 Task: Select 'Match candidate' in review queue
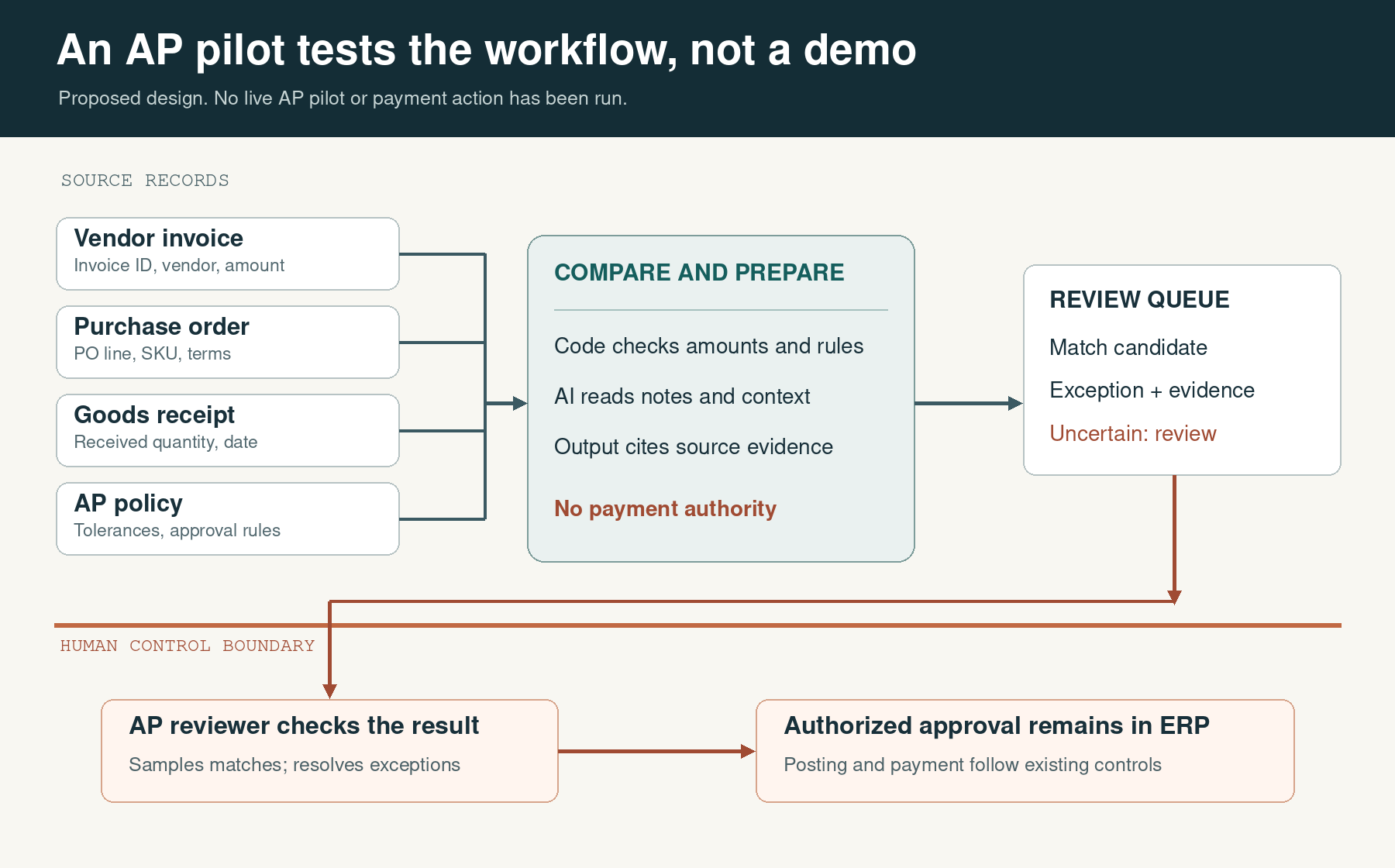coord(1128,347)
